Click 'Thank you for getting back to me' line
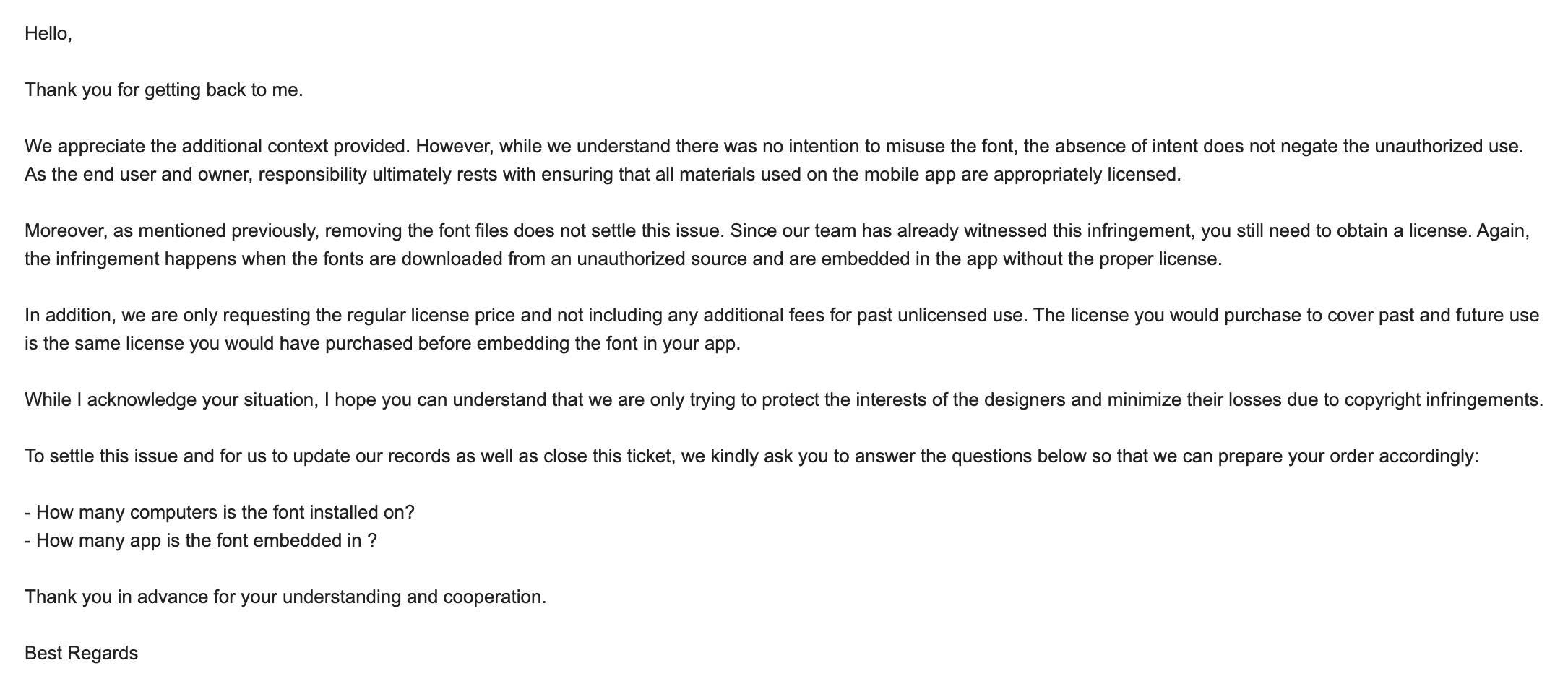 [164, 90]
